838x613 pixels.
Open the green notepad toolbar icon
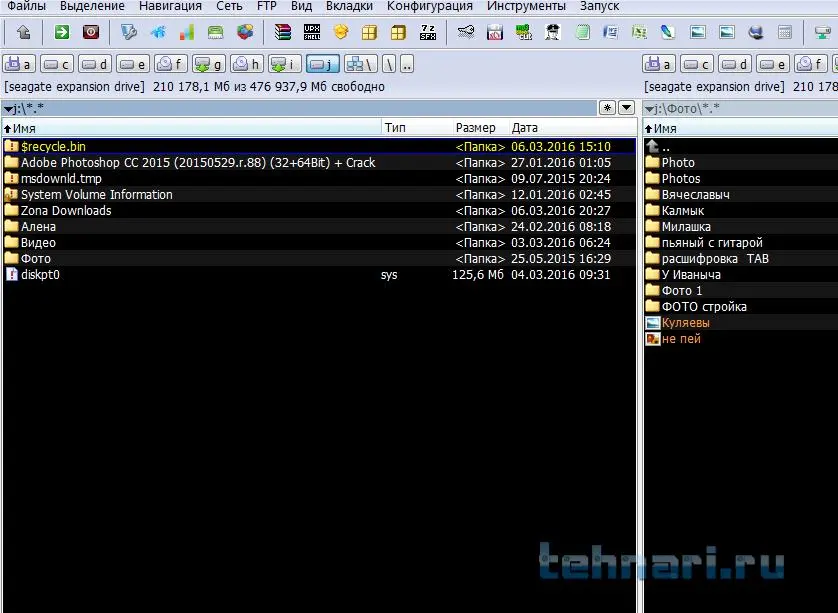583,33
